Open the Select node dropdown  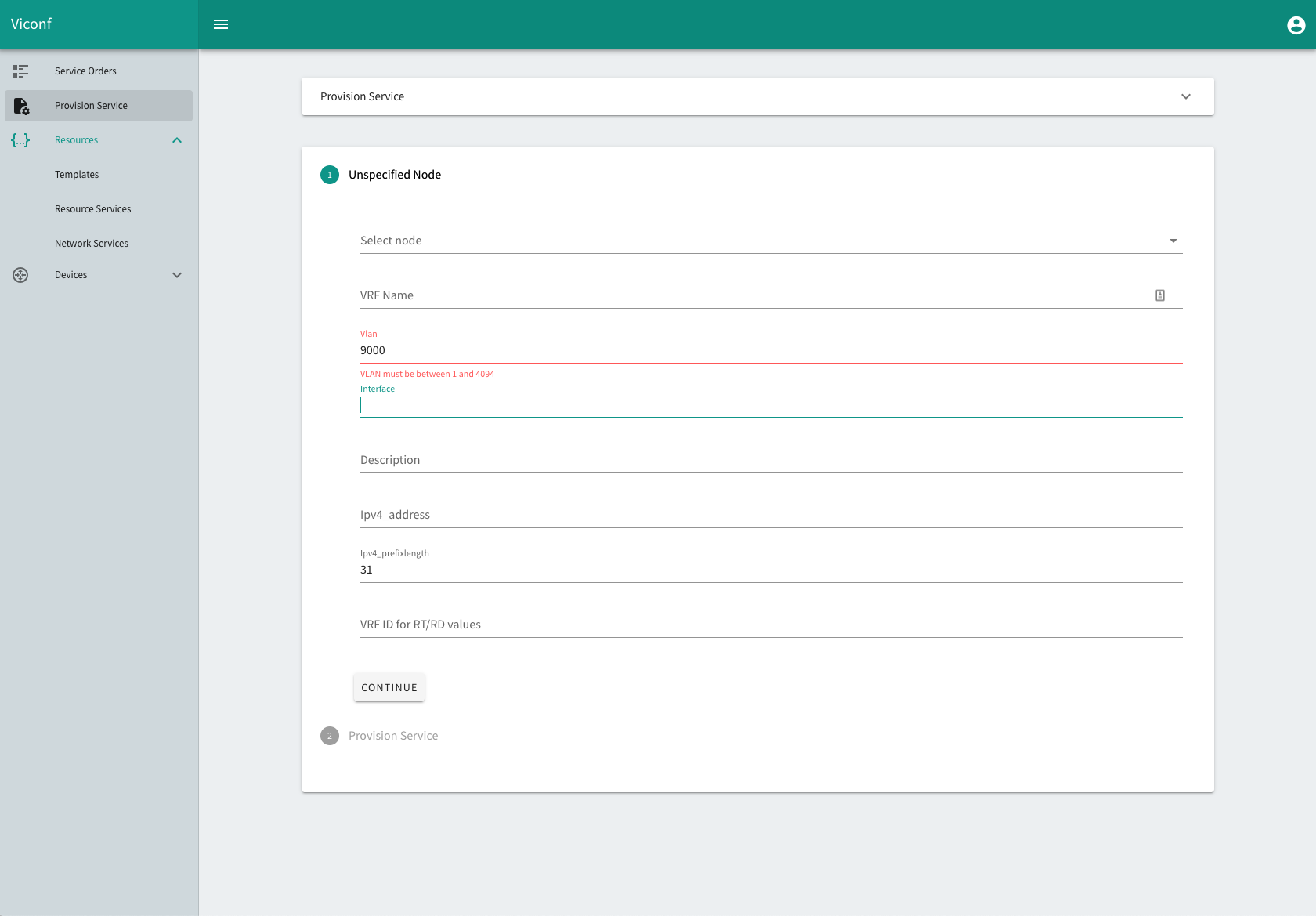click(771, 241)
